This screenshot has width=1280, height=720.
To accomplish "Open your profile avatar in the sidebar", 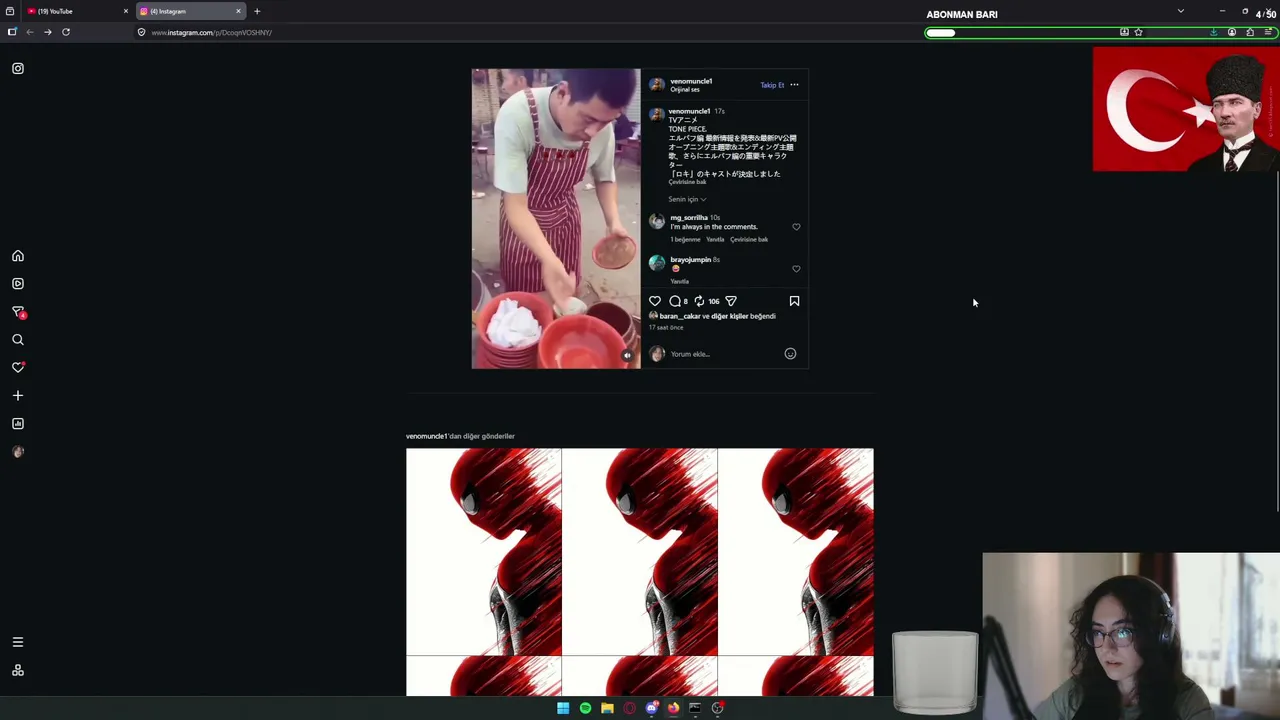I will pyautogui.click(x=17, y=452).
